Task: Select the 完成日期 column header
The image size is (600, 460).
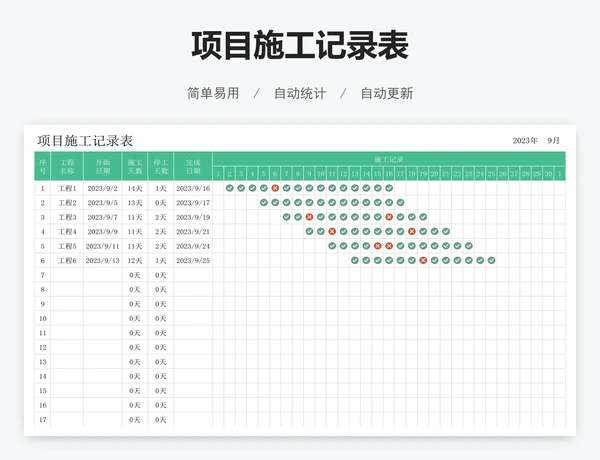Action: coord(193,166)
